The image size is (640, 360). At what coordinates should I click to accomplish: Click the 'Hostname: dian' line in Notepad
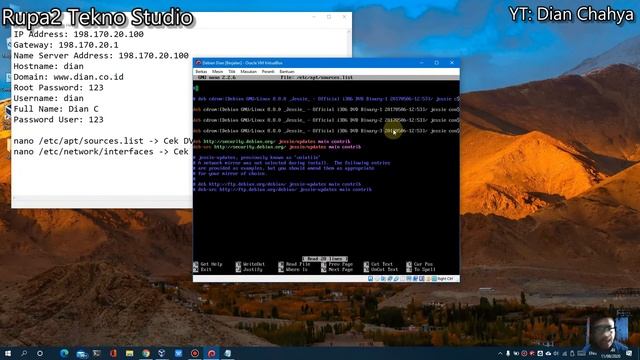point(48,66)
